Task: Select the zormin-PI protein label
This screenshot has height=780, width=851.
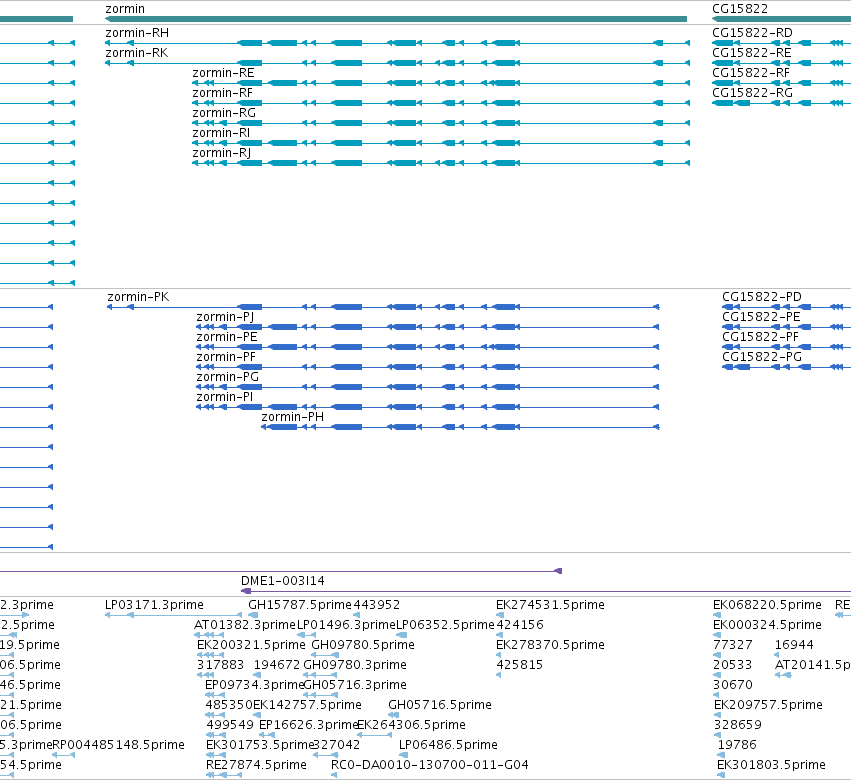Action: 225,397
